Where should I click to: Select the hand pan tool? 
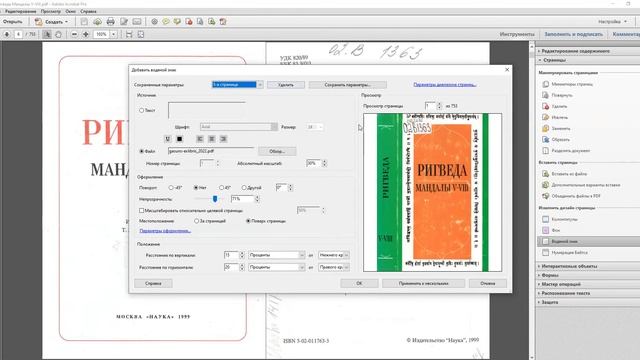click(x=58, y=34)
